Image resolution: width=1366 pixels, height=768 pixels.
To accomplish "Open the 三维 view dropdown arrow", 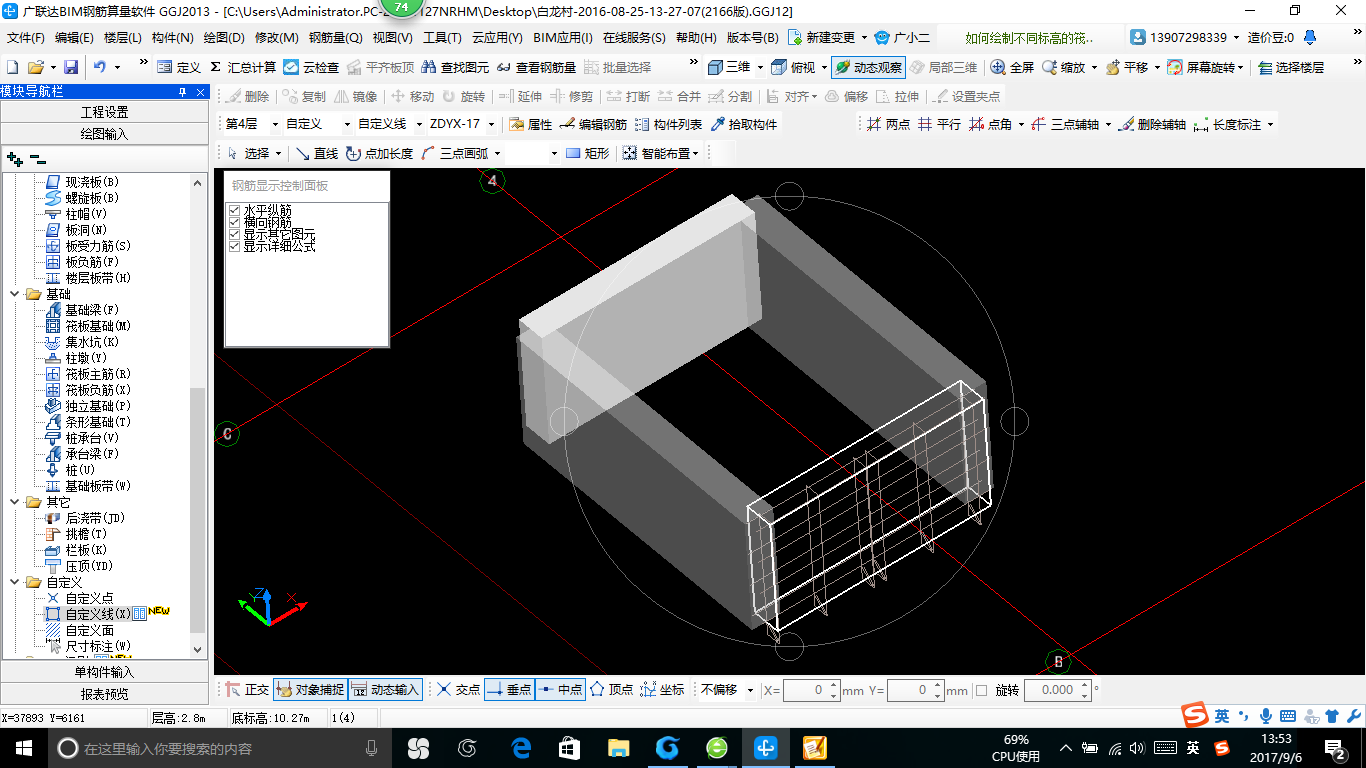I will (x=760, y=67).
